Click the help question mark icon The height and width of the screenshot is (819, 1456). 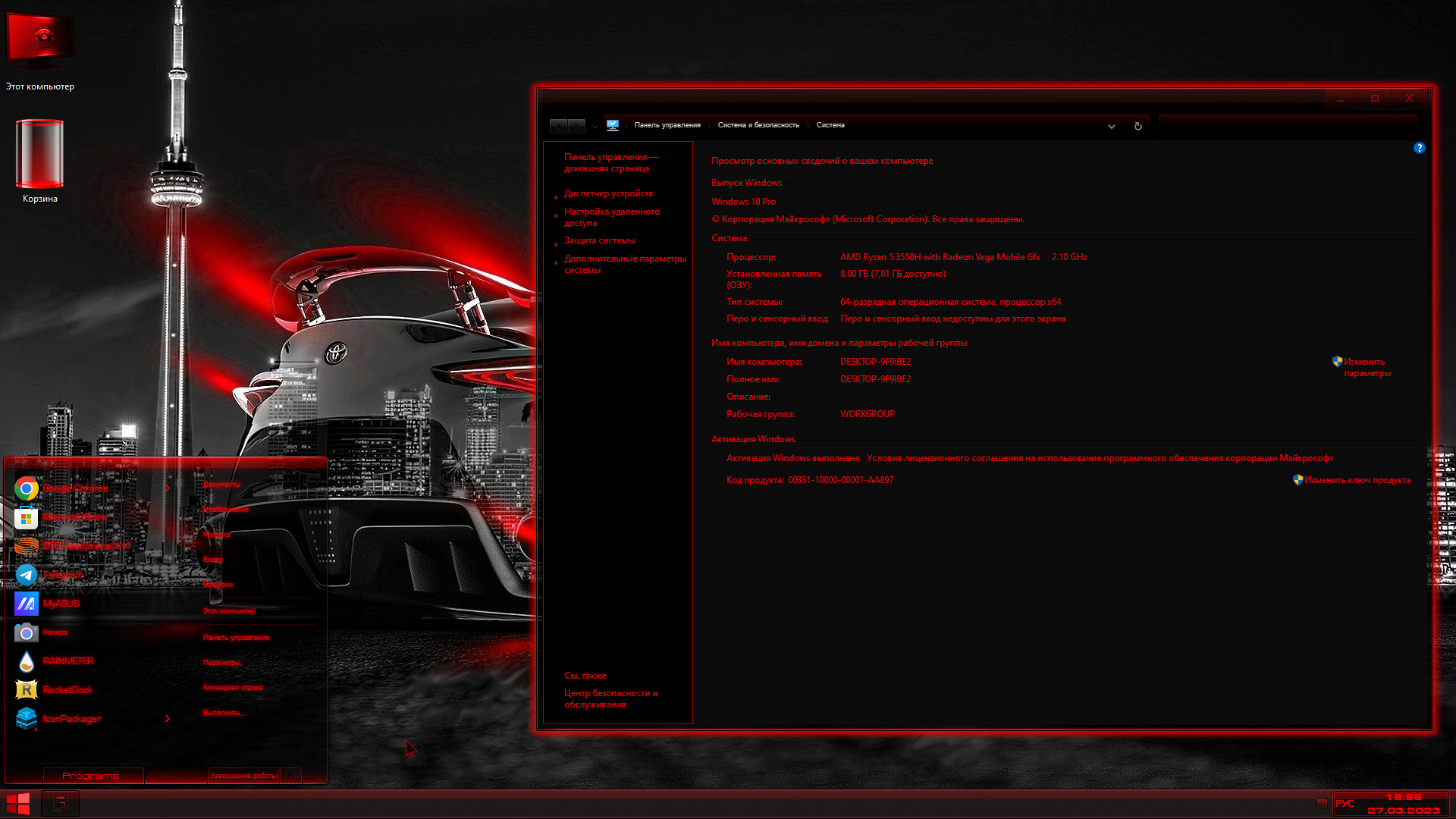pyautogui.click(x=1420, y=148)
